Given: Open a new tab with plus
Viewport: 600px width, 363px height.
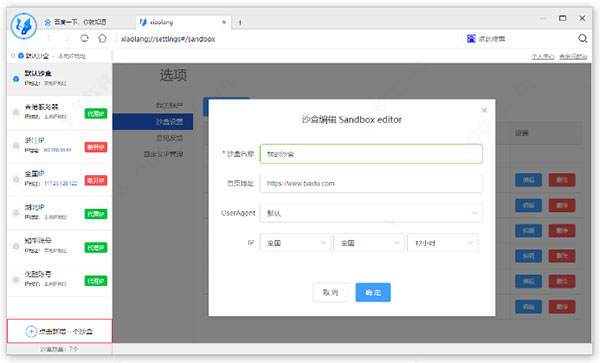Looking at the screenshot, I should point(240,23).
